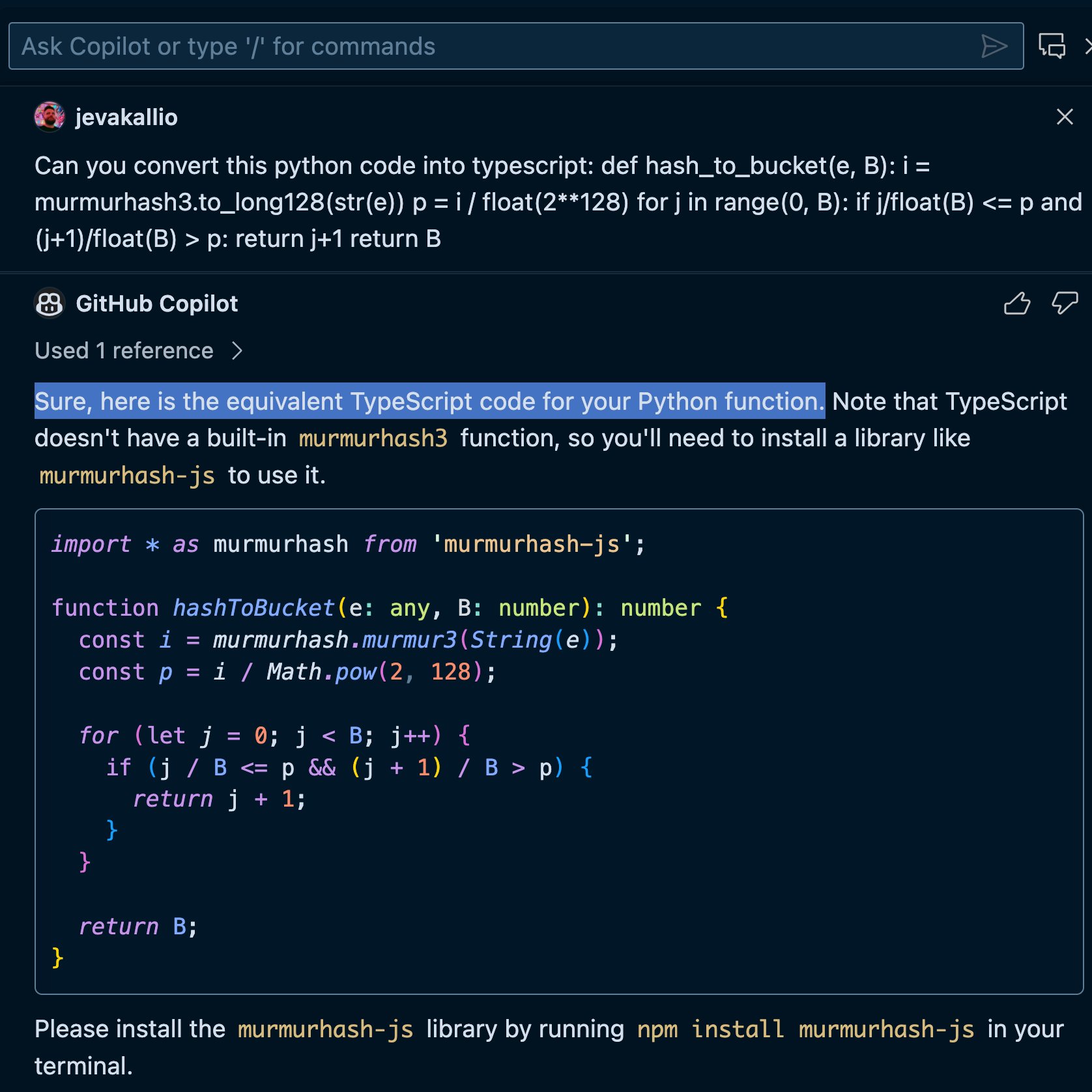Click the inline murmurhash3 code text
The image size is (1092, 1092).
(x=373, y=438)
